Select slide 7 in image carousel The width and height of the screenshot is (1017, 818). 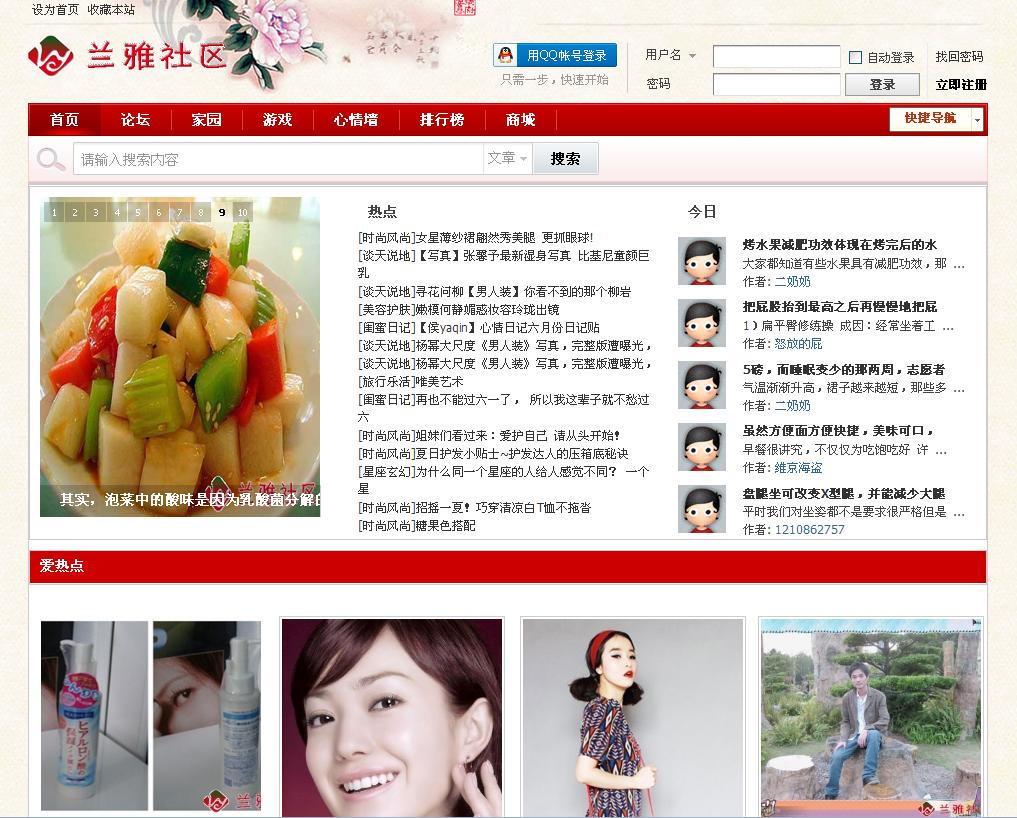[x=180, y=212]
